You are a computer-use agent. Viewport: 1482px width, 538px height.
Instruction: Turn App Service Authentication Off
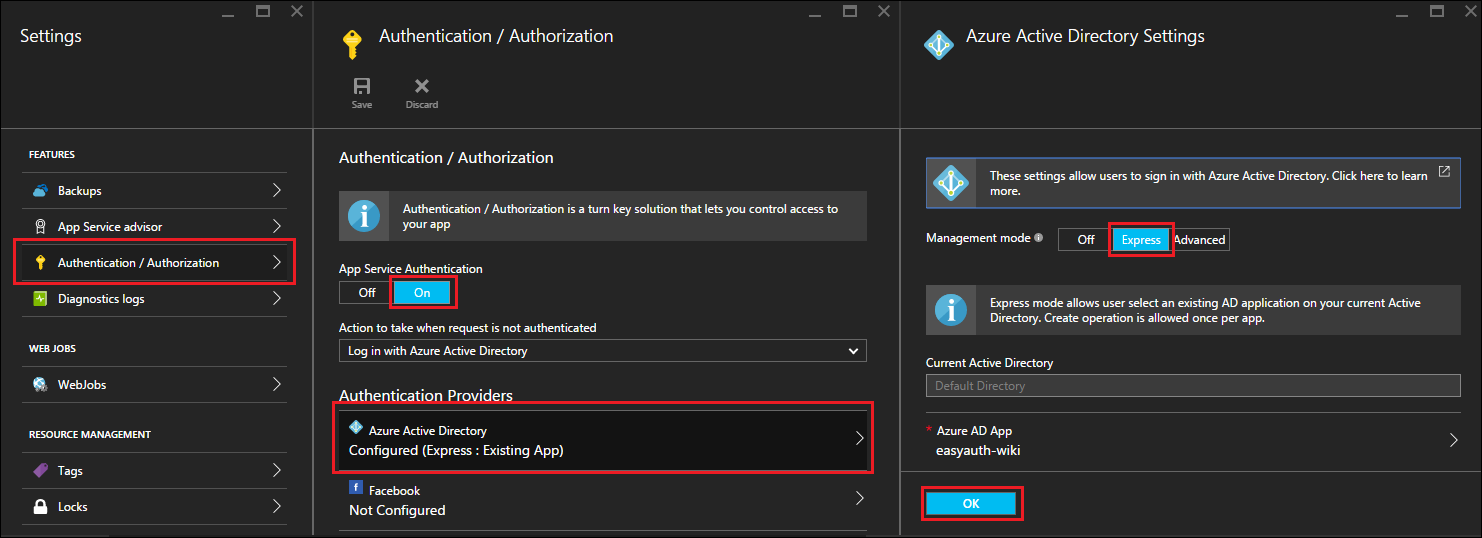pyautogui.click(x=367, y=293)
